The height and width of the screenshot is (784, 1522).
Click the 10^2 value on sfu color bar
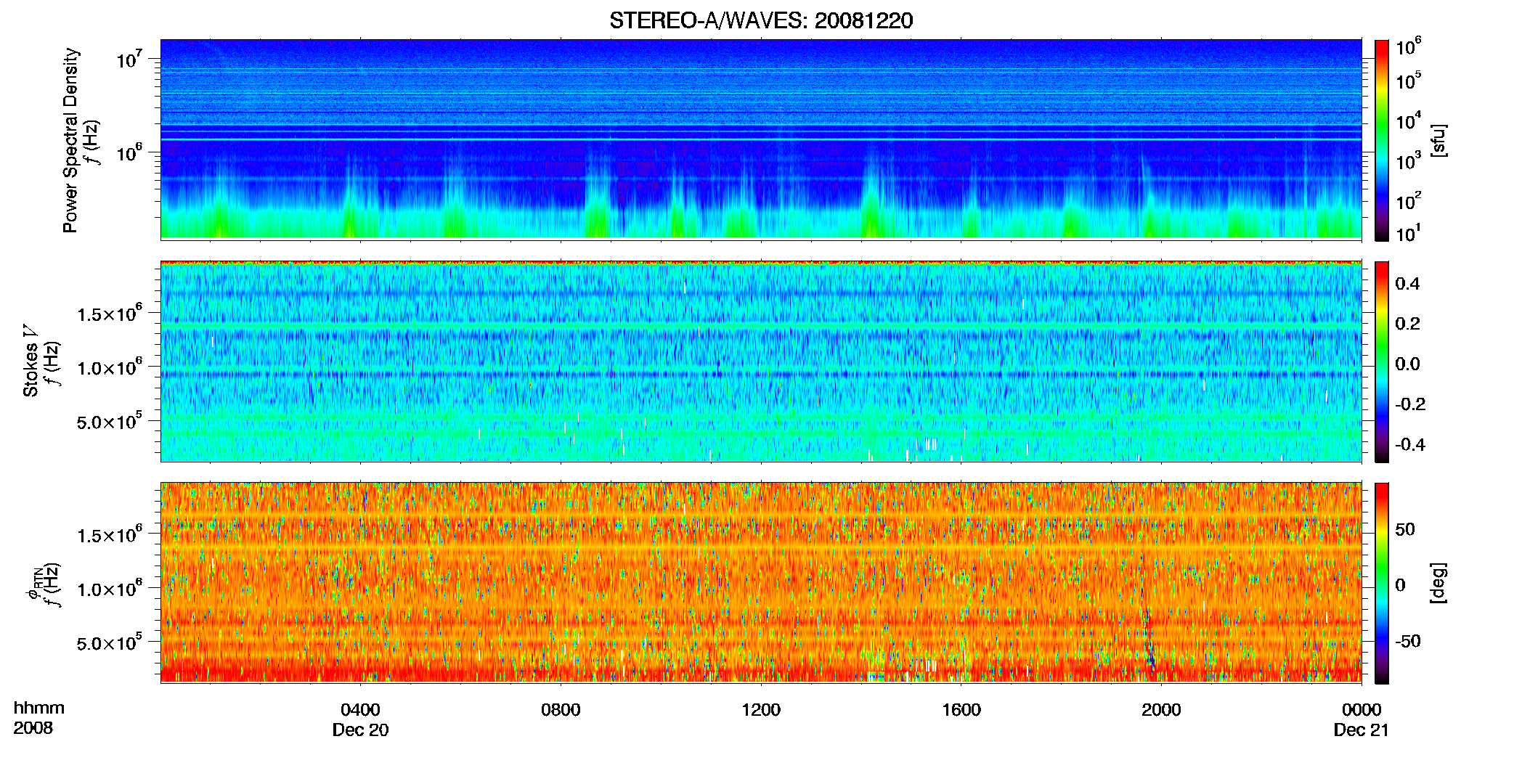coord(1409,200)
